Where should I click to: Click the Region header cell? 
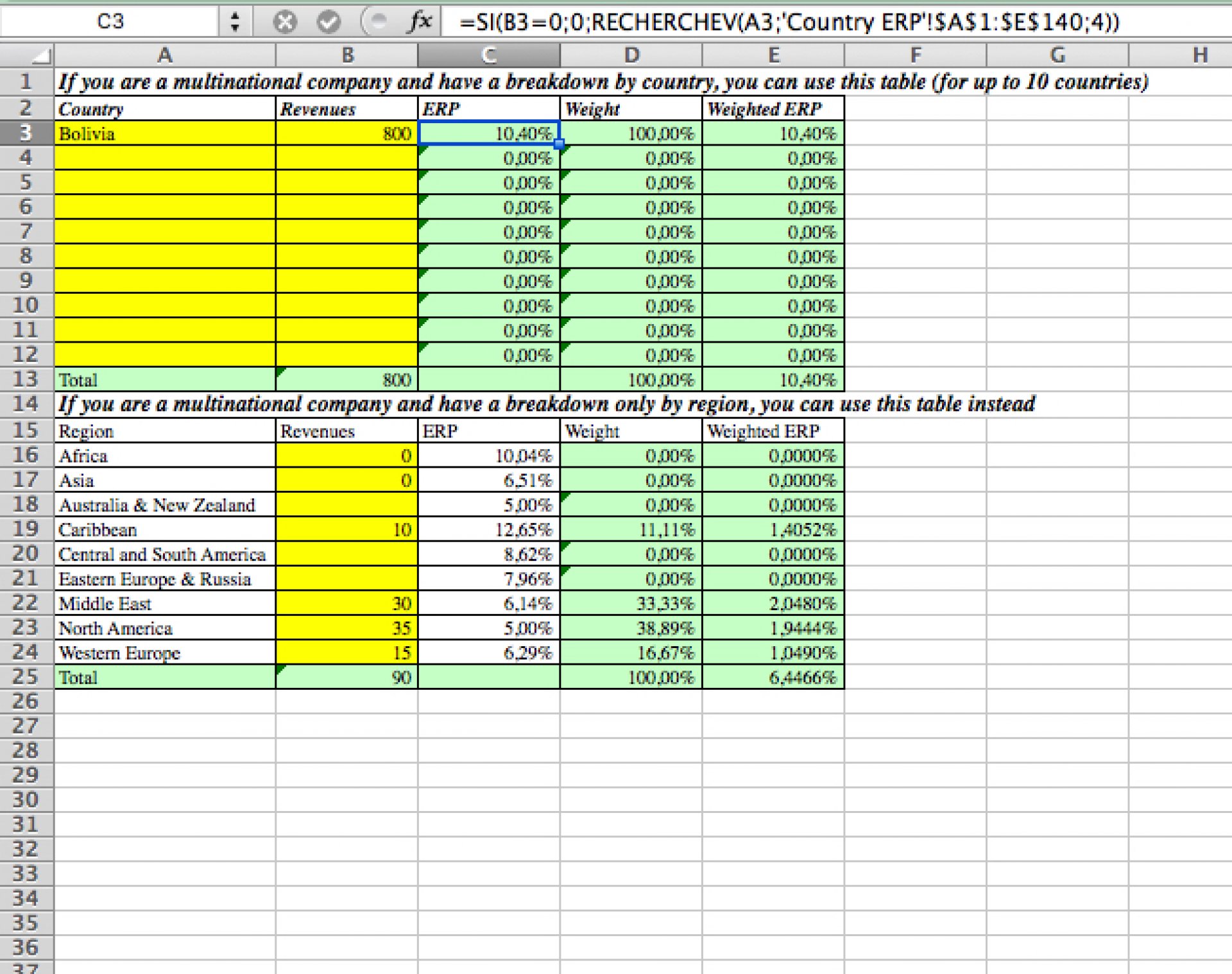[x=165, y=431]
